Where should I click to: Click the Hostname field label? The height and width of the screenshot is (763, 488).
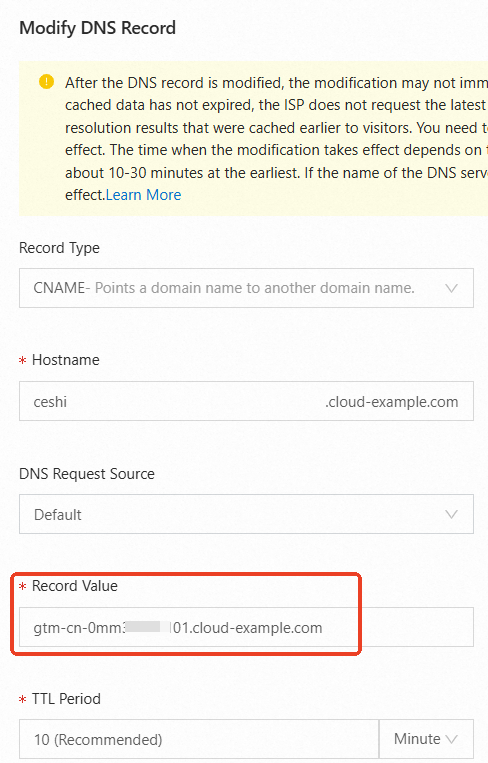click(x=66, y=360)
